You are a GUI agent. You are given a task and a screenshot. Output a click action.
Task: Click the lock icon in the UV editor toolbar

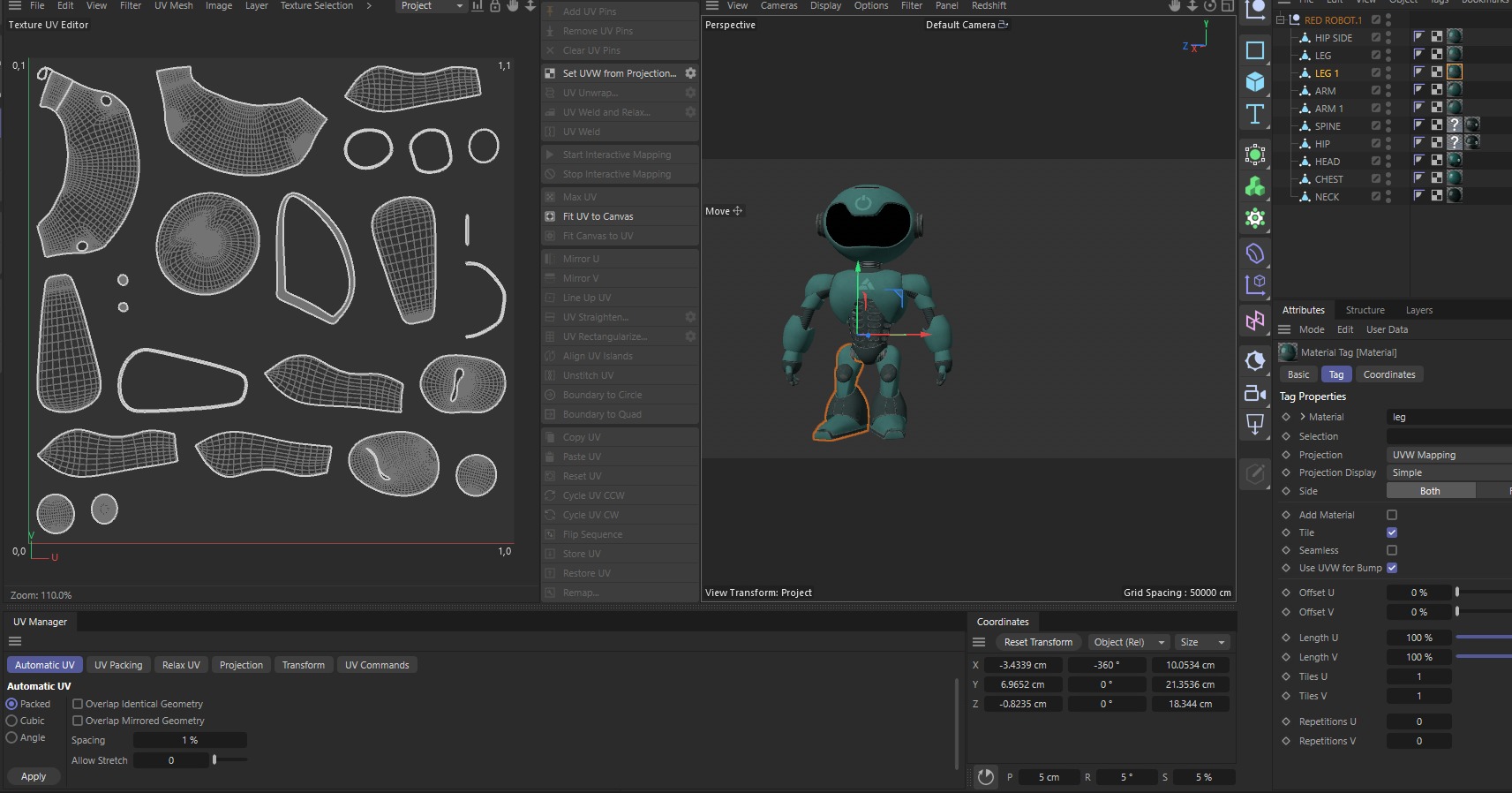pos(495,6)
